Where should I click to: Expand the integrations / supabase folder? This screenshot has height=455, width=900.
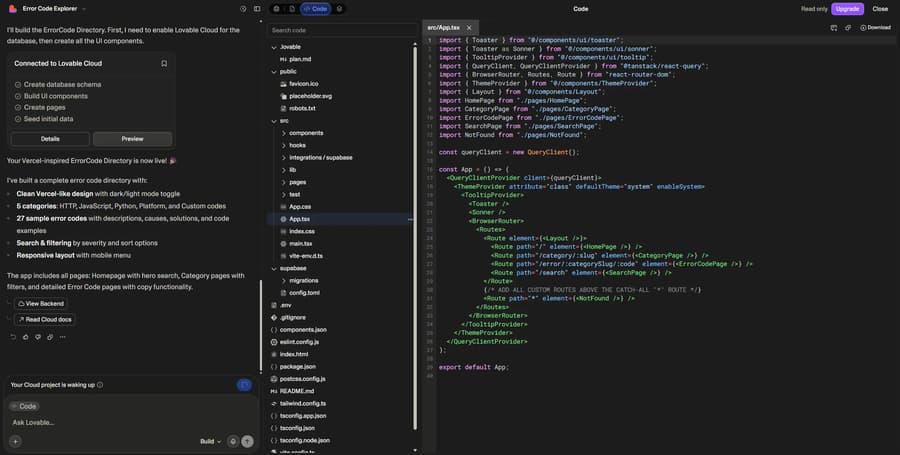316,158
